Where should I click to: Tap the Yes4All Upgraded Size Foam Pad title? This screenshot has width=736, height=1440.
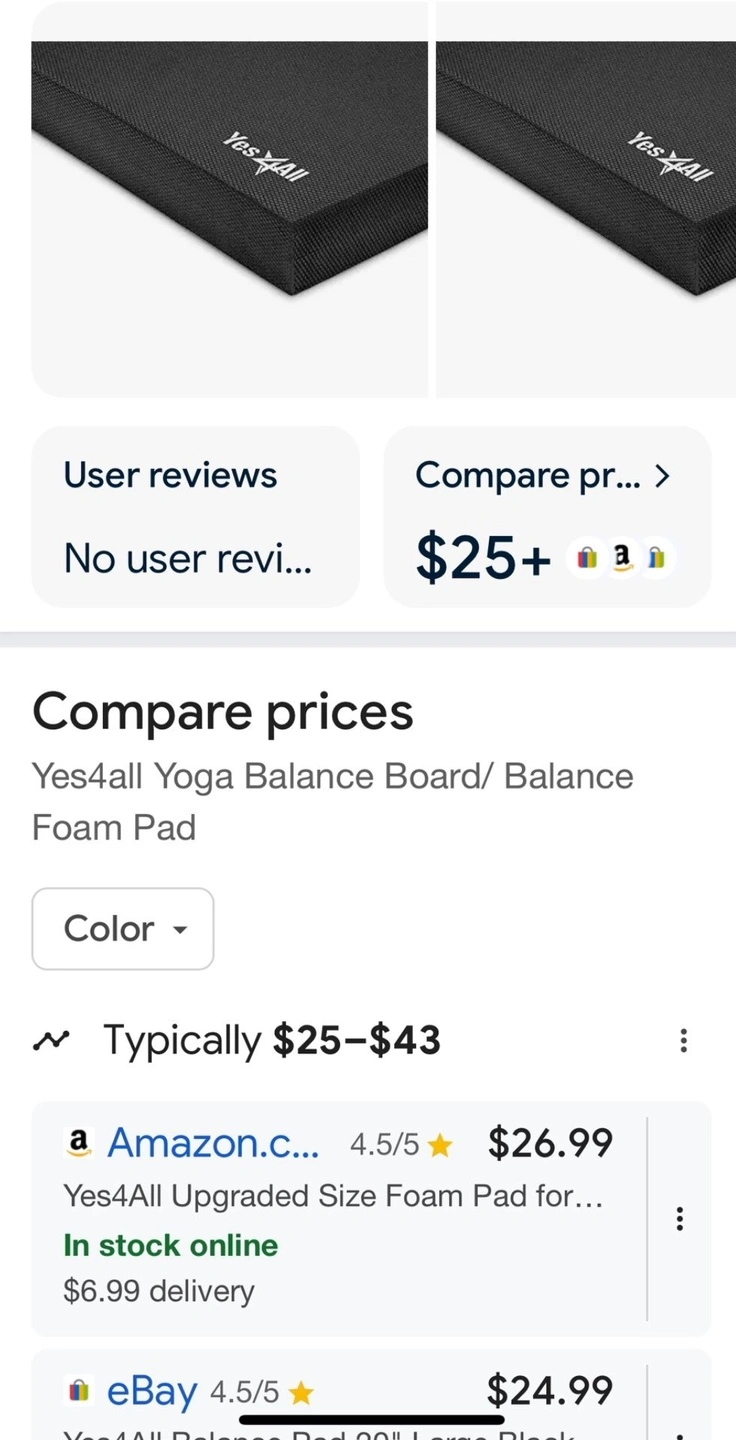333,1196
